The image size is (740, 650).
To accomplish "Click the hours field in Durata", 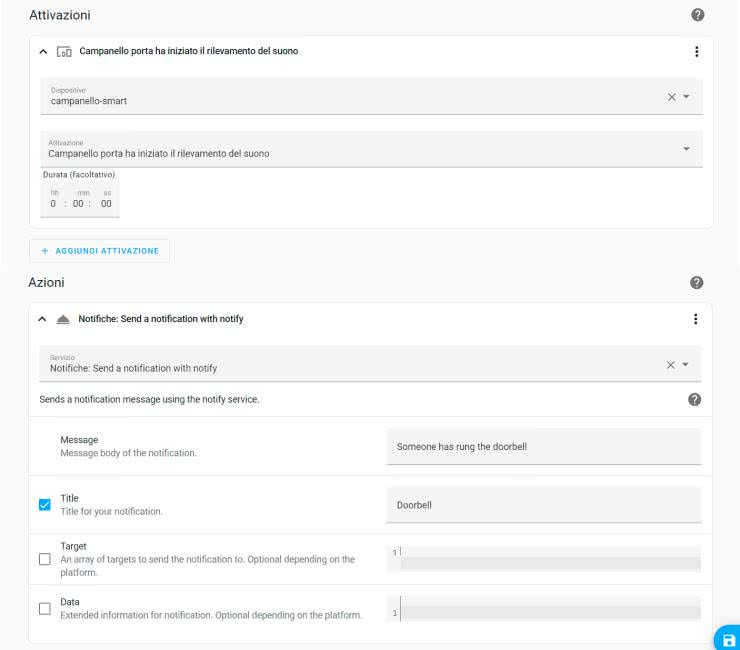I will (x=54, y=203).
